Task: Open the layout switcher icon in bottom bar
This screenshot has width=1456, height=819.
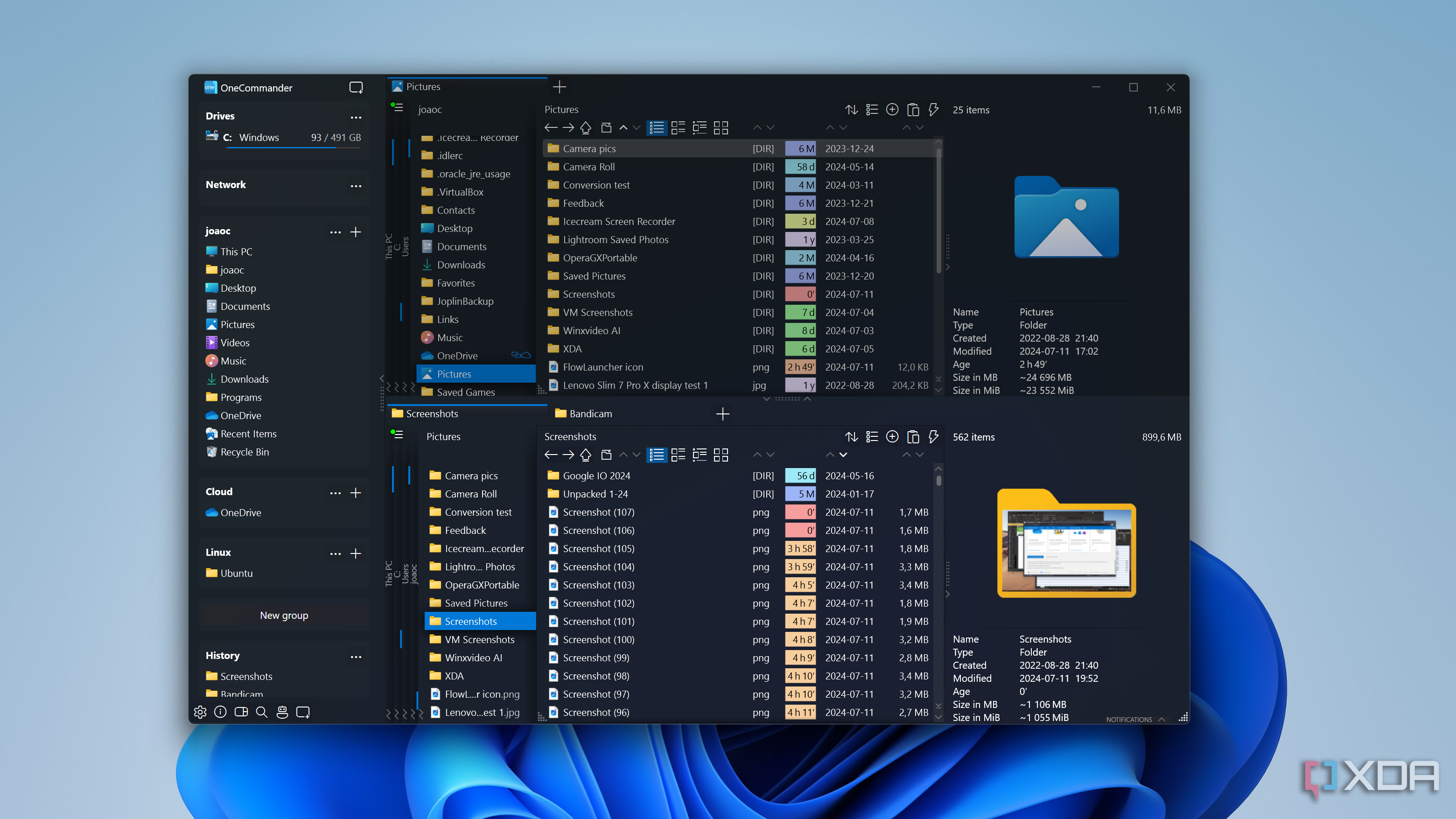Action: [x=241, y=712]
